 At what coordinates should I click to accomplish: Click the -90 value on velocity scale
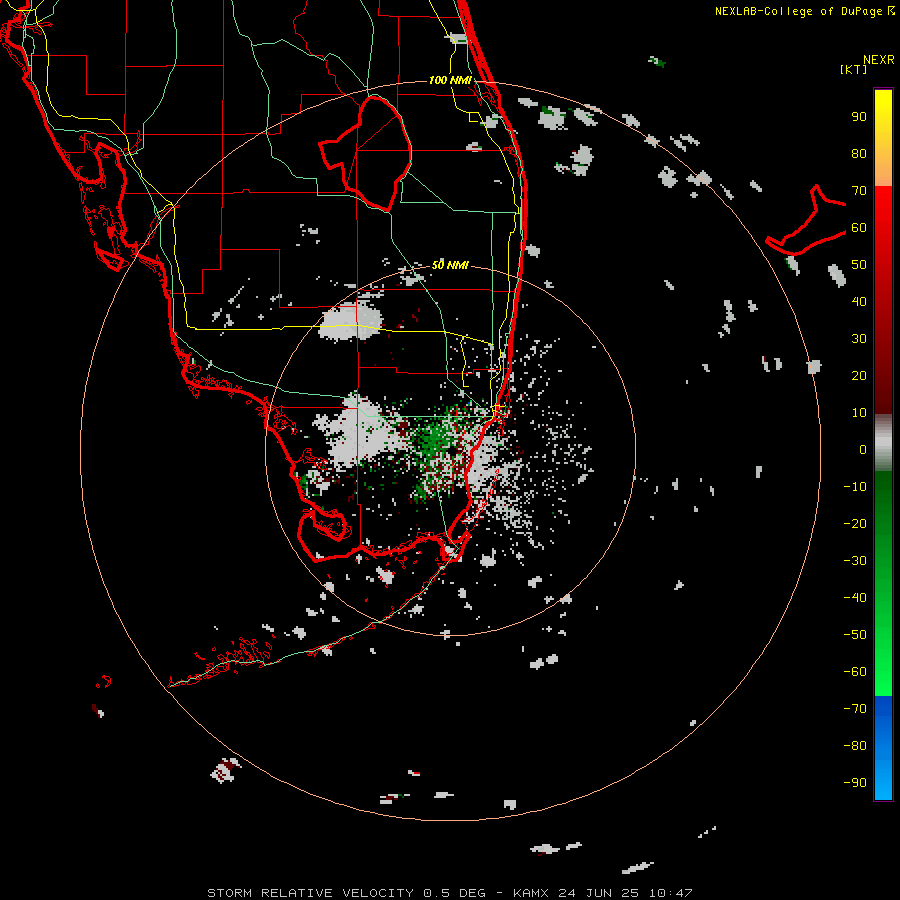pos(855,782)
